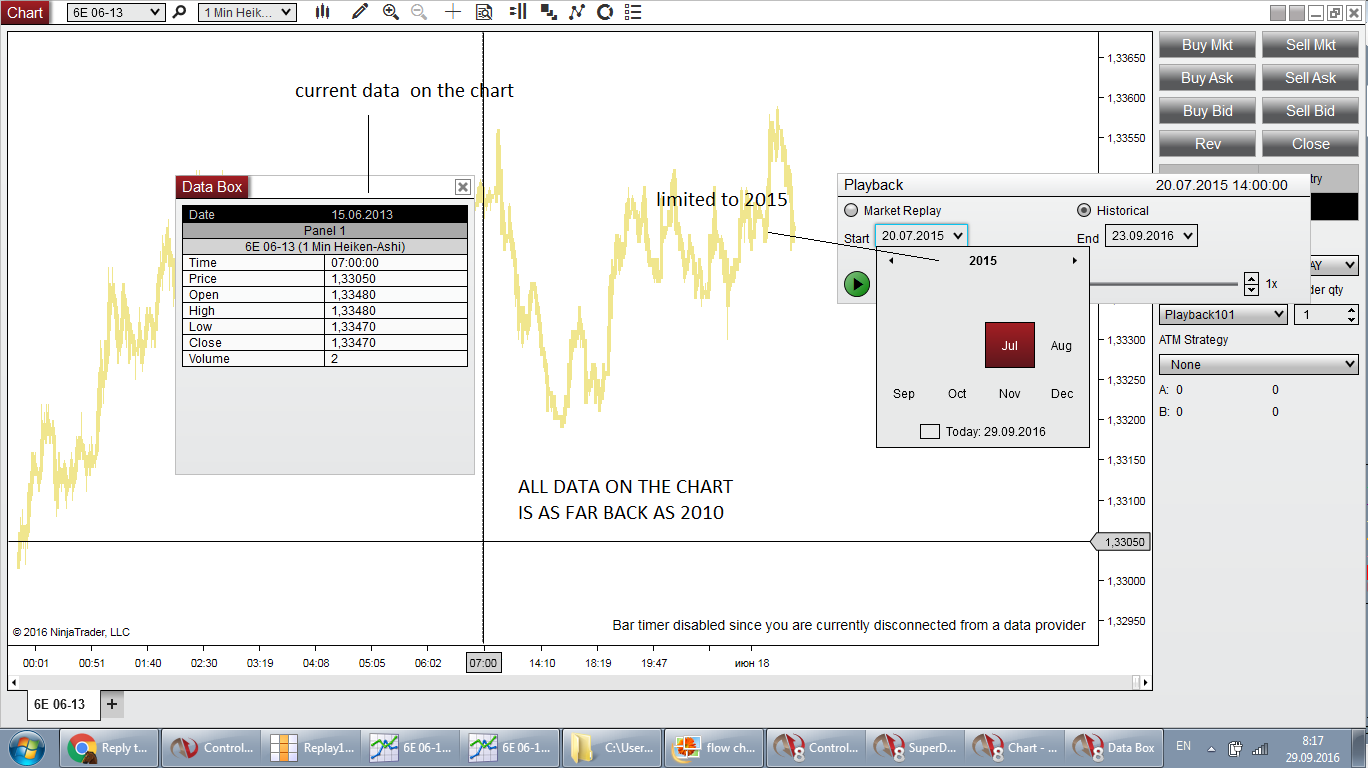Jump to Today: 29.09.2016 in calendar
This screenshot has width=1368, height=770.
(x=982, y=432)
